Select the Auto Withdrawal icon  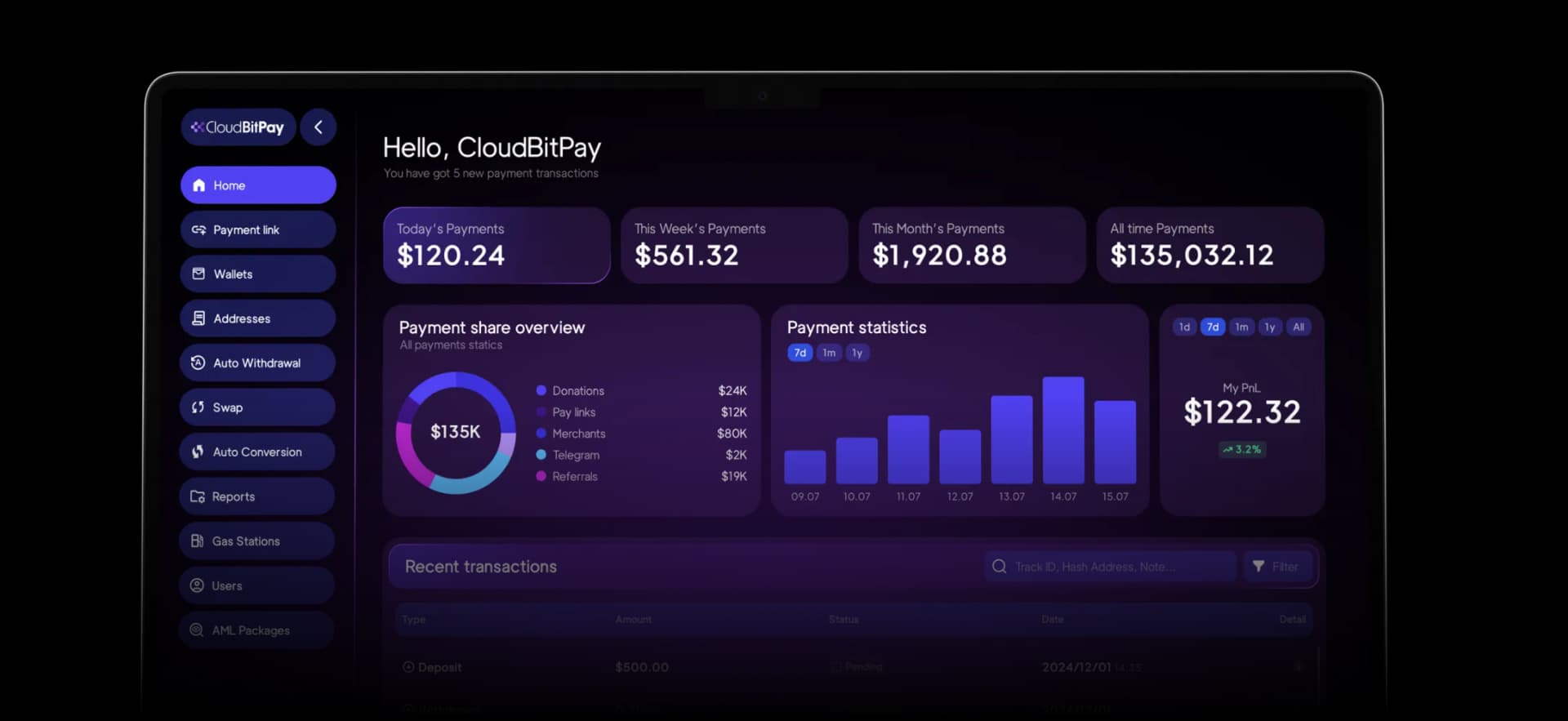[x=198, y=363]
